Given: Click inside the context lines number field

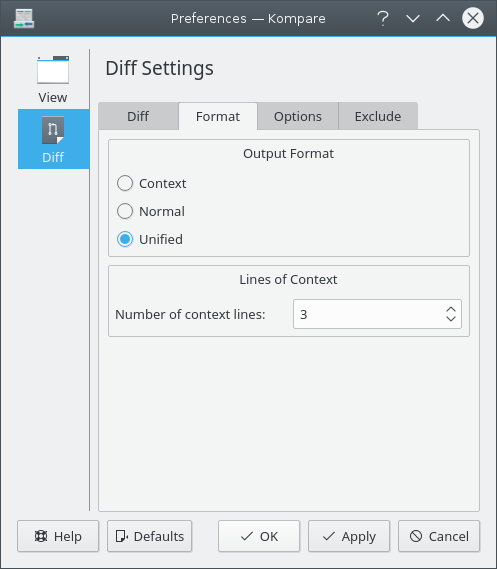Looking at the screenshot, I should point(368,314).
